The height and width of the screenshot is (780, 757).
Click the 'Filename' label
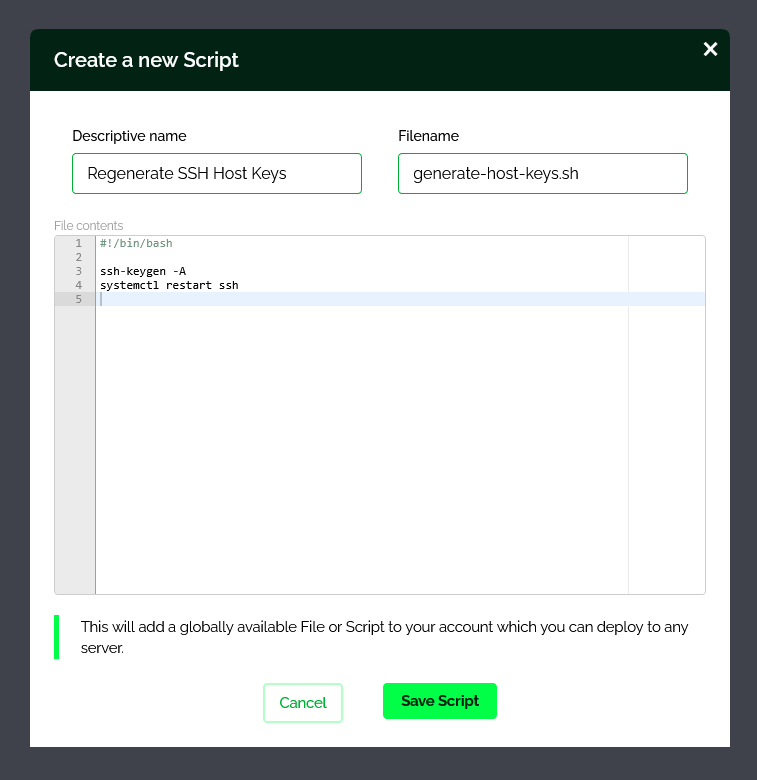[x=428, y=136]
